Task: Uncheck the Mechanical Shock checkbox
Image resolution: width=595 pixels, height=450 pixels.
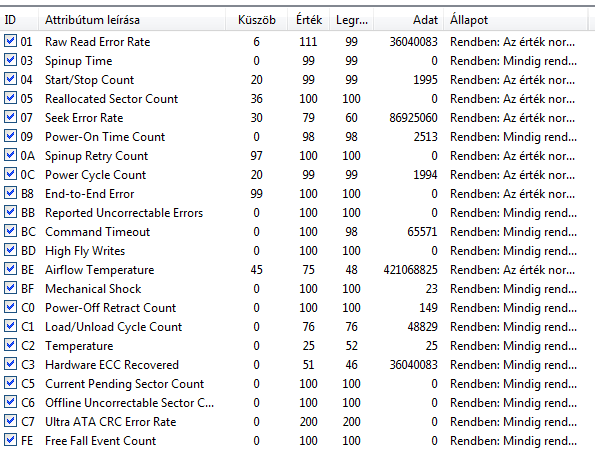Action: [10, 288]
